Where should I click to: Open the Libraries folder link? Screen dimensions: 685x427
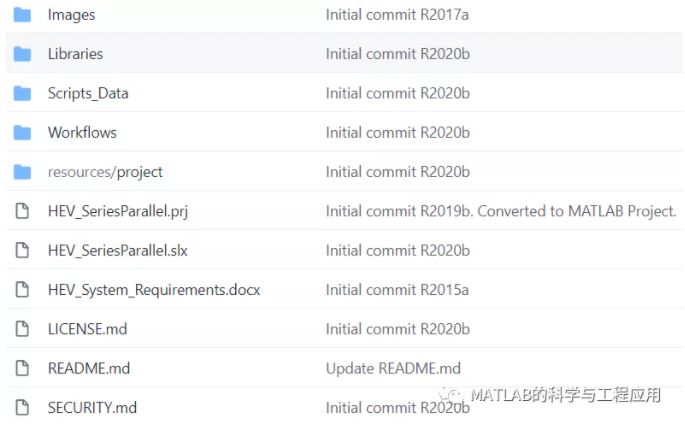coord(76,54)
